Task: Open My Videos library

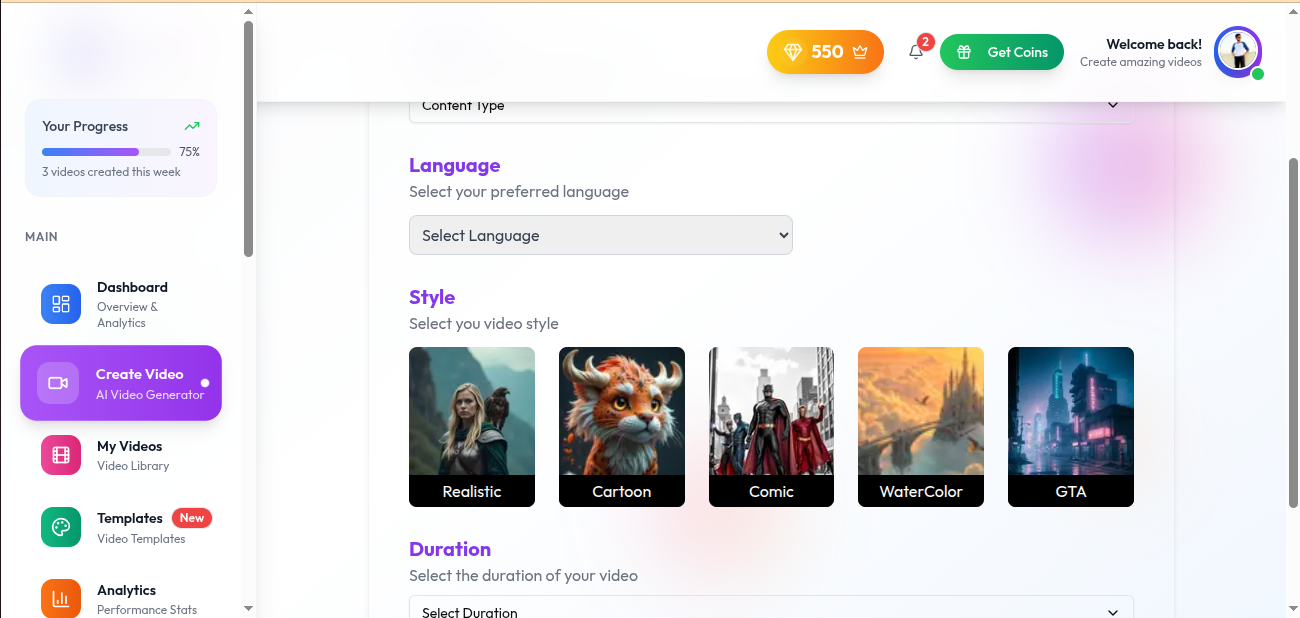Action: click(x=121, y=455)
